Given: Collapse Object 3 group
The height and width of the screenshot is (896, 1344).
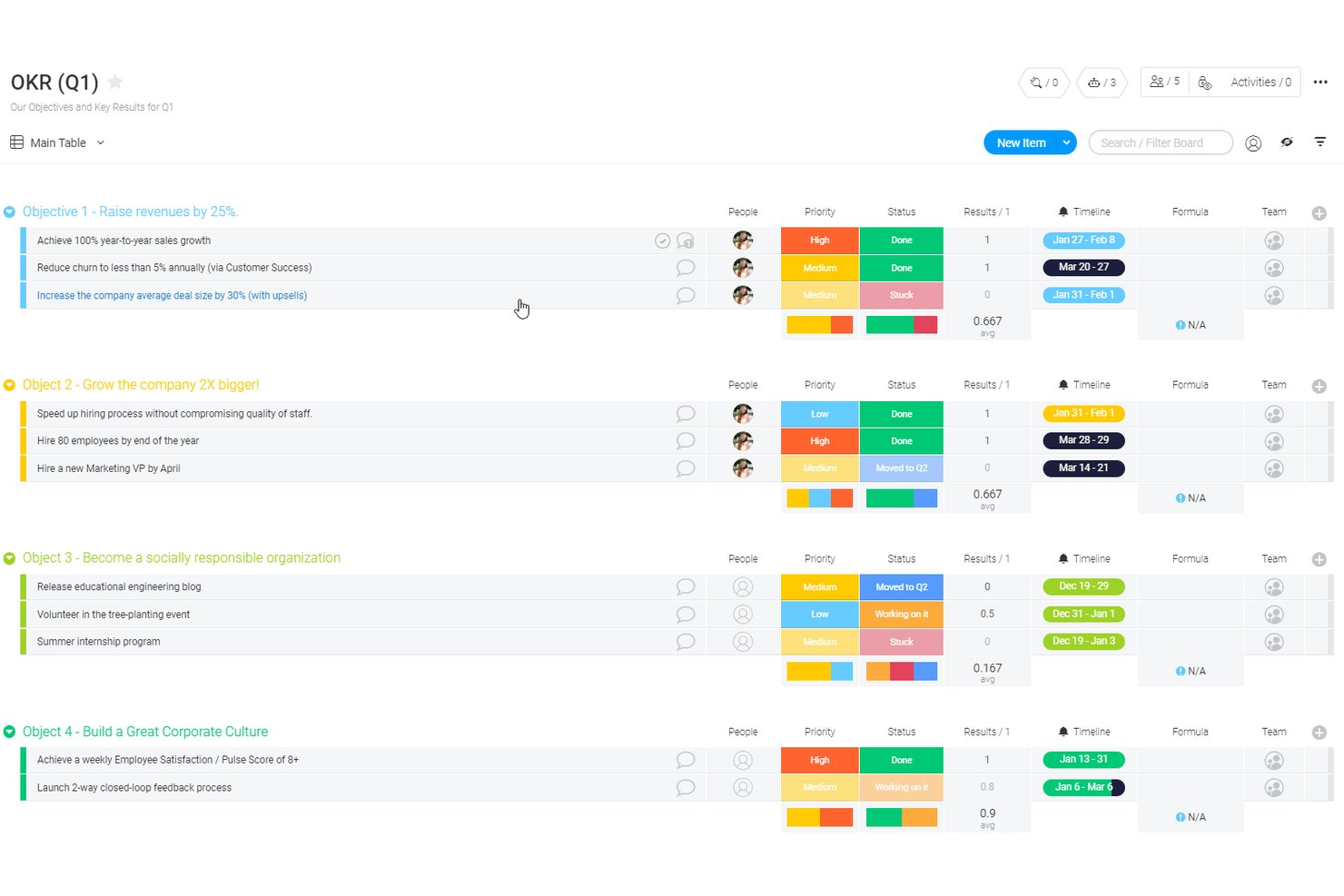Looking at the screenshot, I should [9, 558].
